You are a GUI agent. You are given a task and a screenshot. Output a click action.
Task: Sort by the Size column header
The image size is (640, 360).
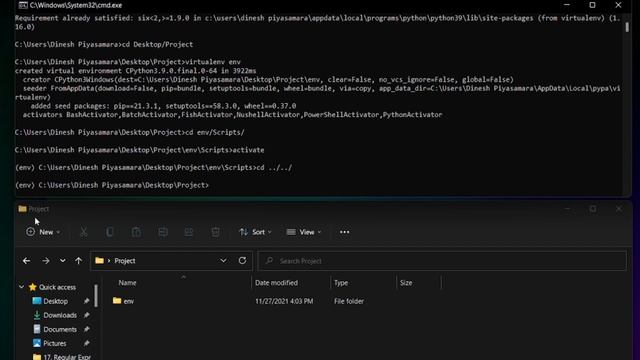(x=406, y=282)
